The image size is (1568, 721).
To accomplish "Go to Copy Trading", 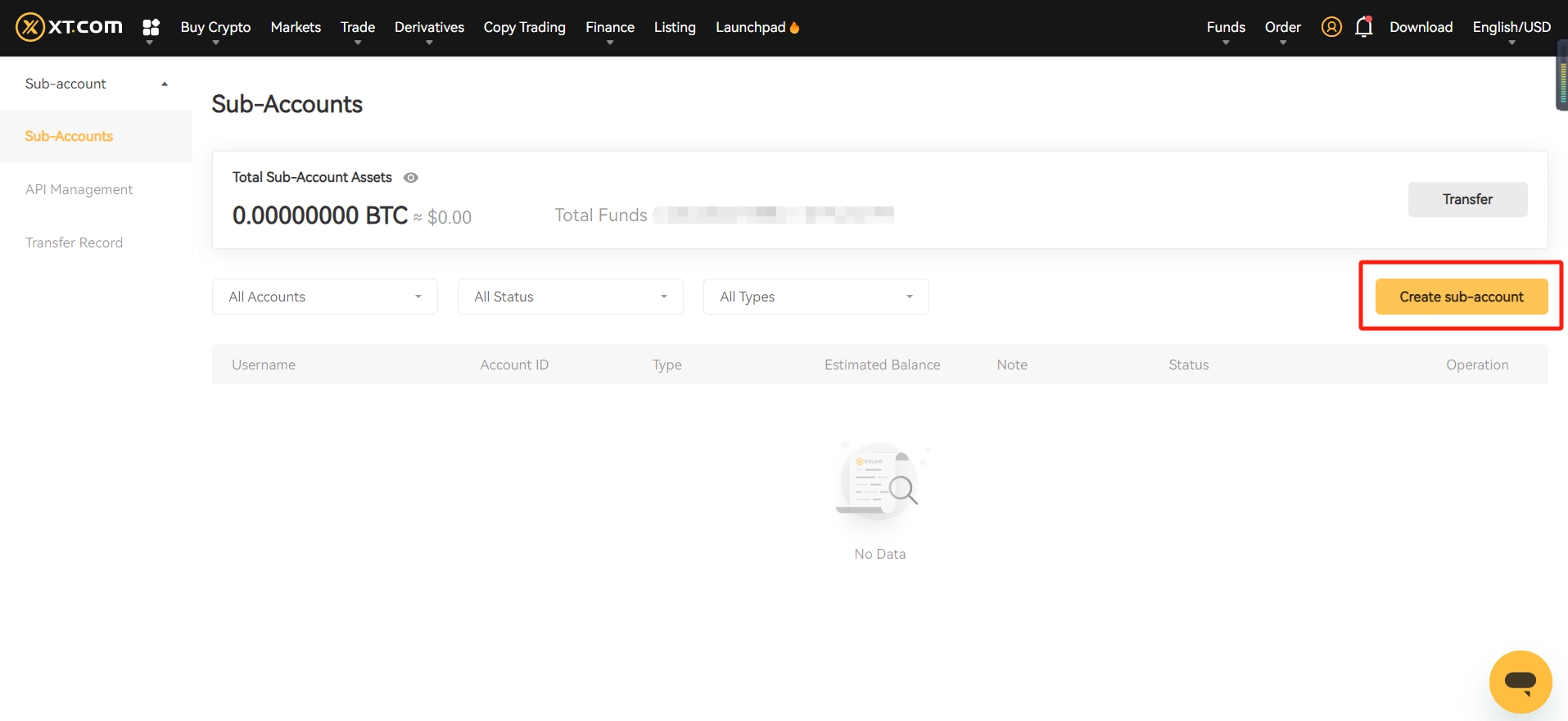I will [x=524, y=27].
